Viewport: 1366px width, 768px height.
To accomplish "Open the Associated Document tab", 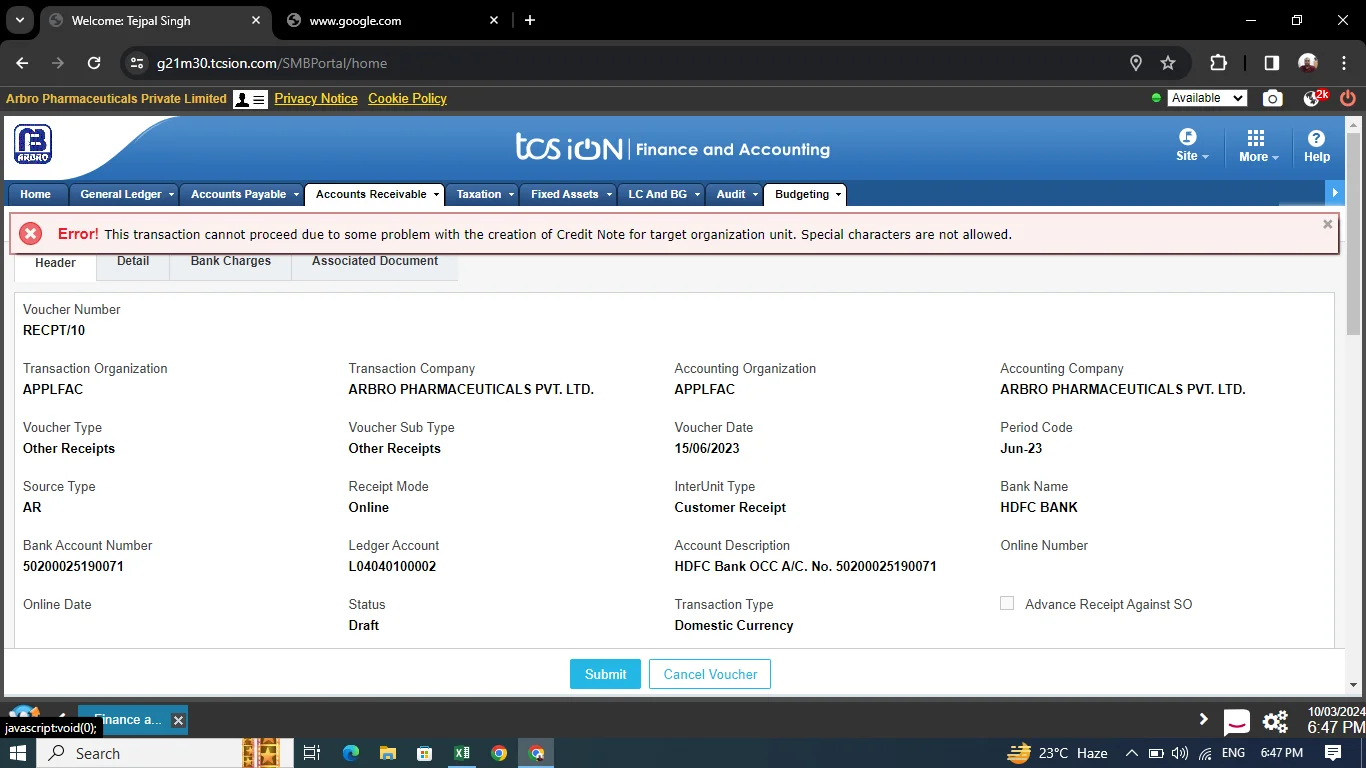I will coord(375,261).
